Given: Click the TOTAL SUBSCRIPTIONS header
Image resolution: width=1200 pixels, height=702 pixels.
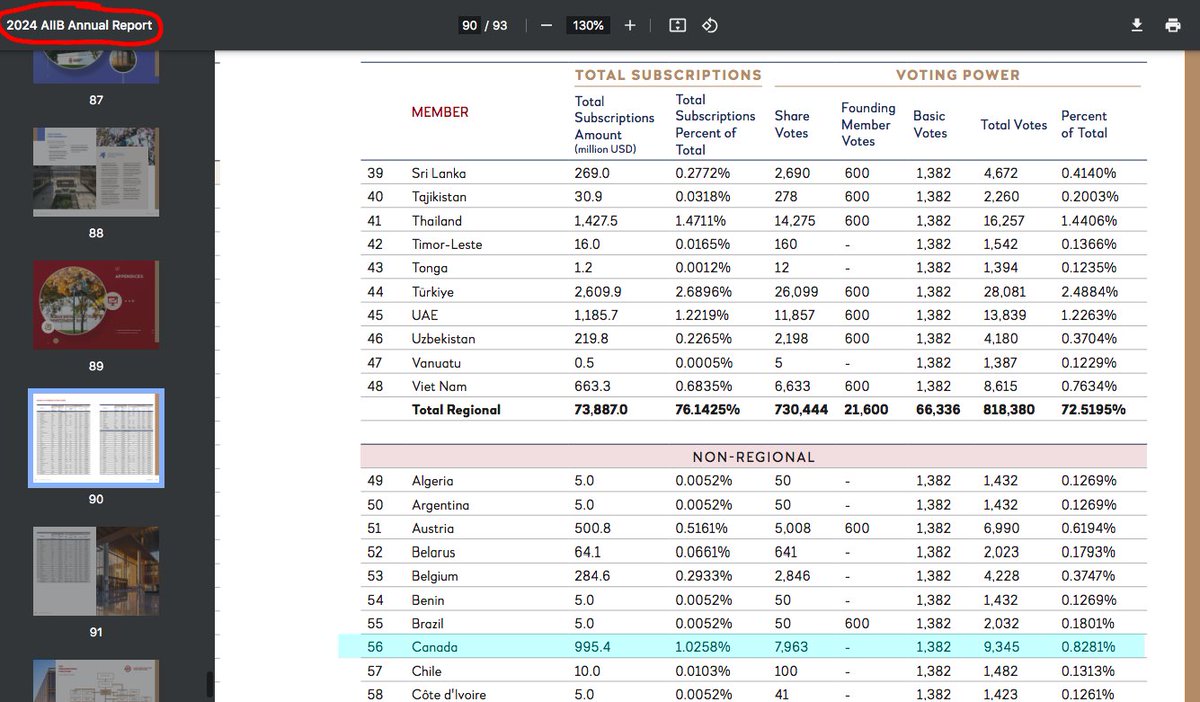Looking at the screenshot, I should pyautogui.click(x=668, y=75).
